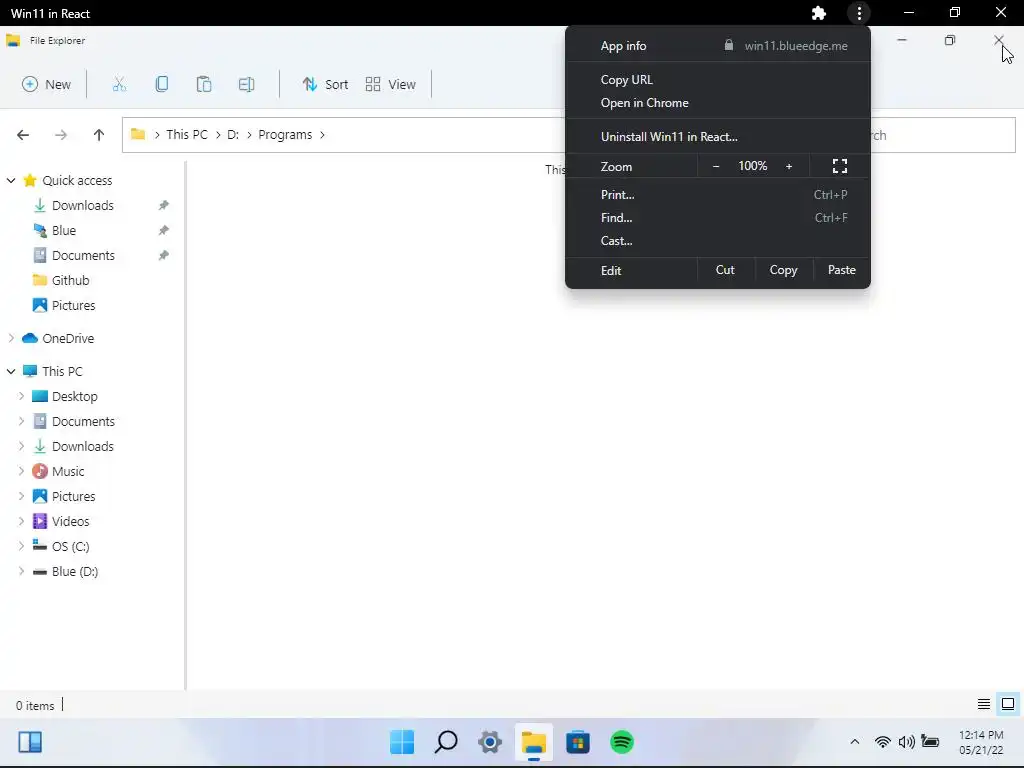The image size is (1024, 768).
Task: Select Music under This PC
Action: pyautogui.click(x=68, y=472)
